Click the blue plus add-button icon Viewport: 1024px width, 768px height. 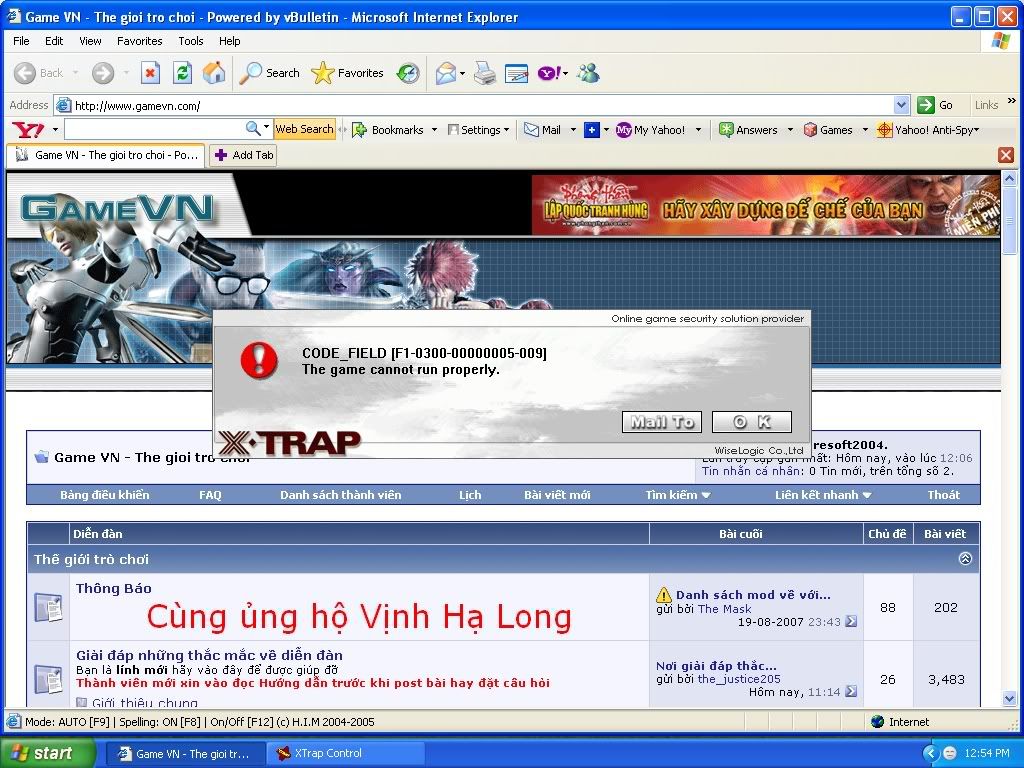click(592, 130)
